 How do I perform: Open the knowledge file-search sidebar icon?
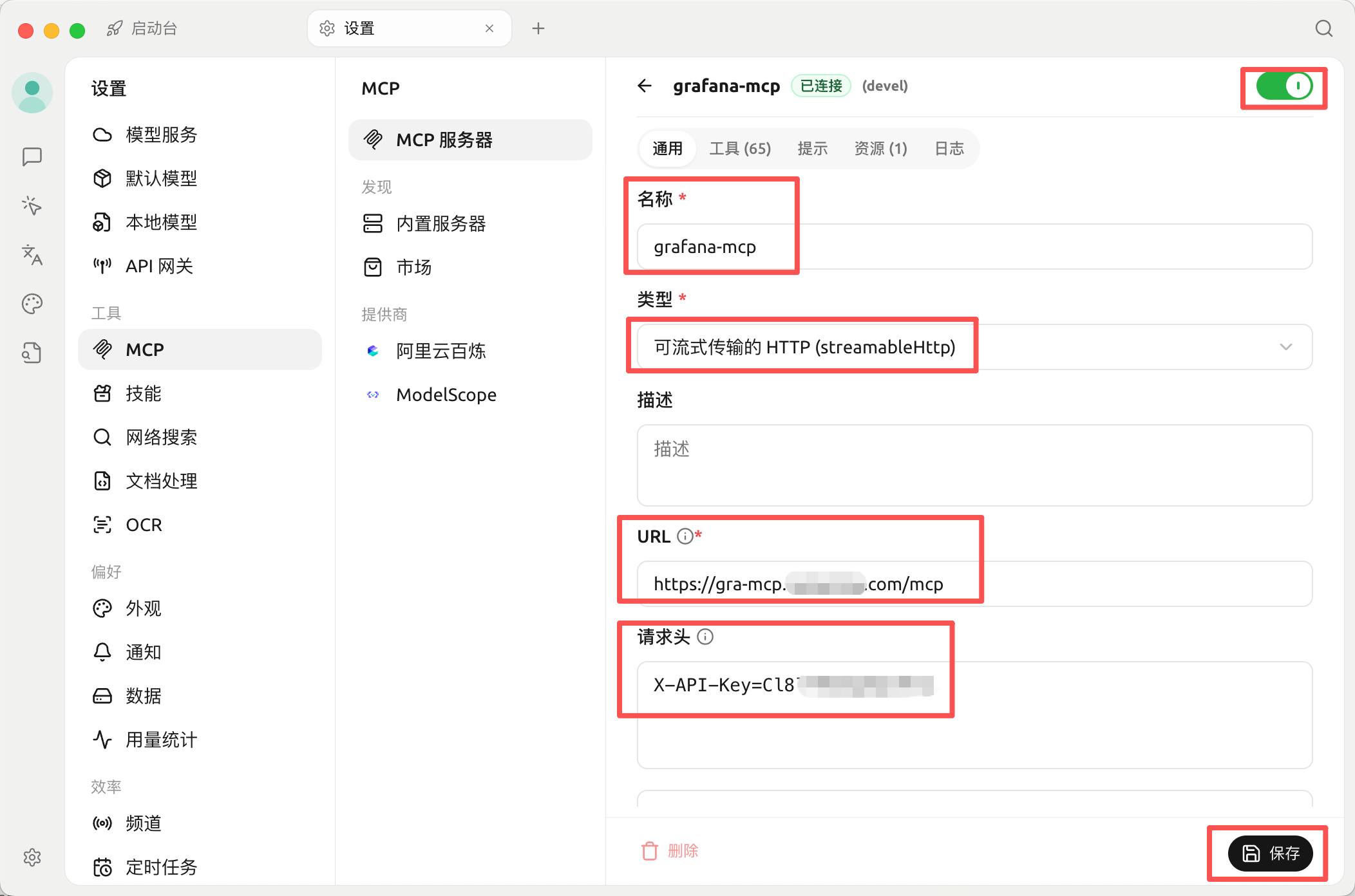click(x=32, y=353)
